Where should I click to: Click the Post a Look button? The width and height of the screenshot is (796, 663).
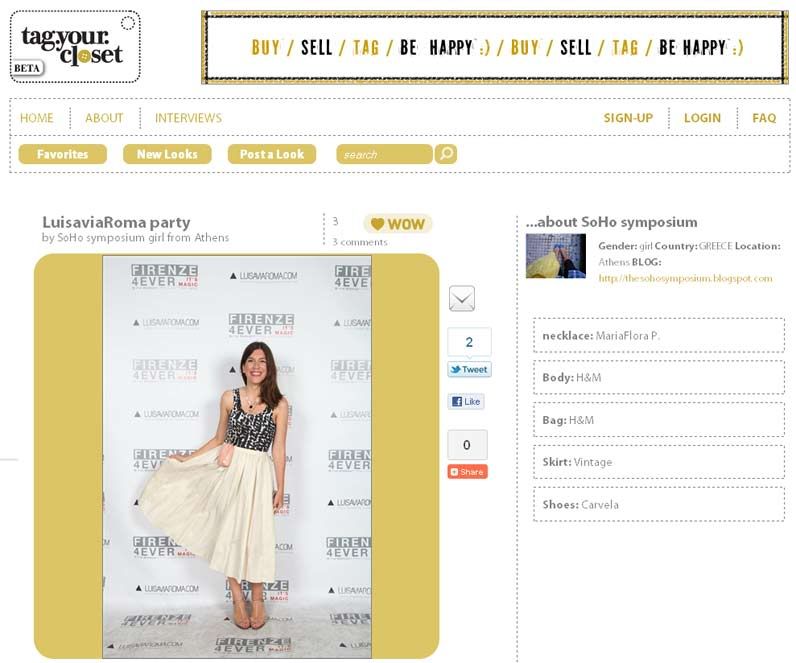coord(272,154)
